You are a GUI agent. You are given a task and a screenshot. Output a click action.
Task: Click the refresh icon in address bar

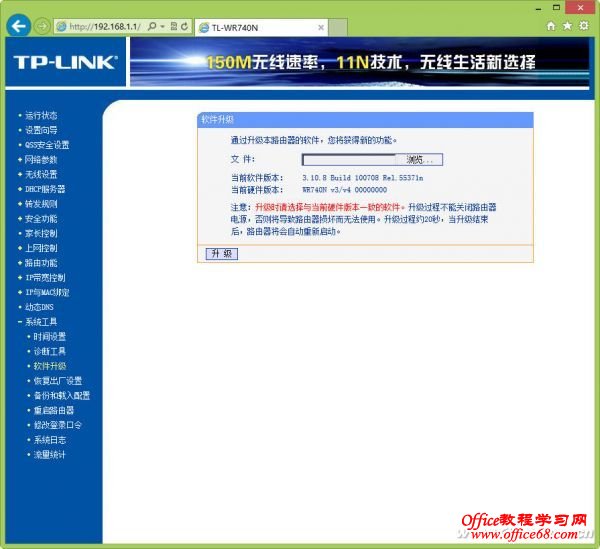[184, 26]
